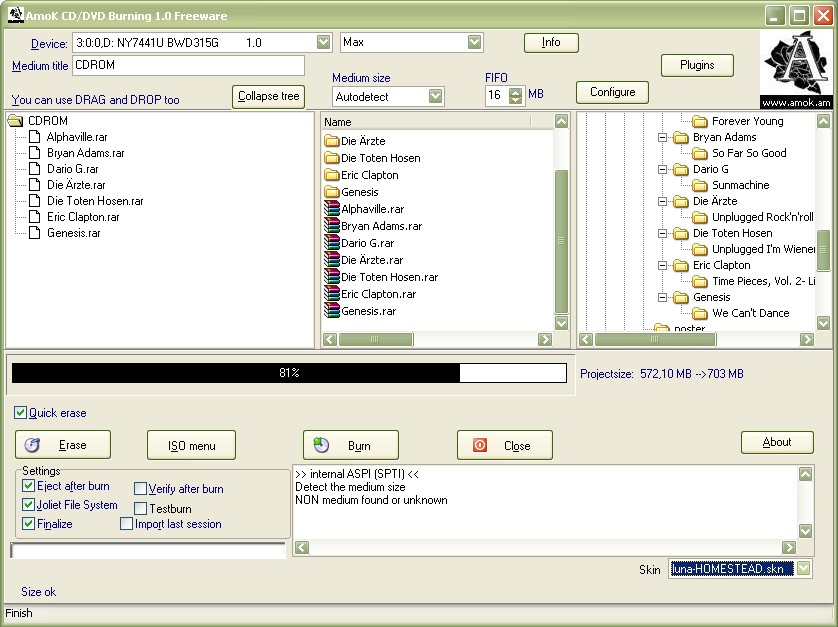Image resolution: width=838 pixels, height=627 pixels.
Task: Open the Plugins button
Action: click(x=697, y=65)
